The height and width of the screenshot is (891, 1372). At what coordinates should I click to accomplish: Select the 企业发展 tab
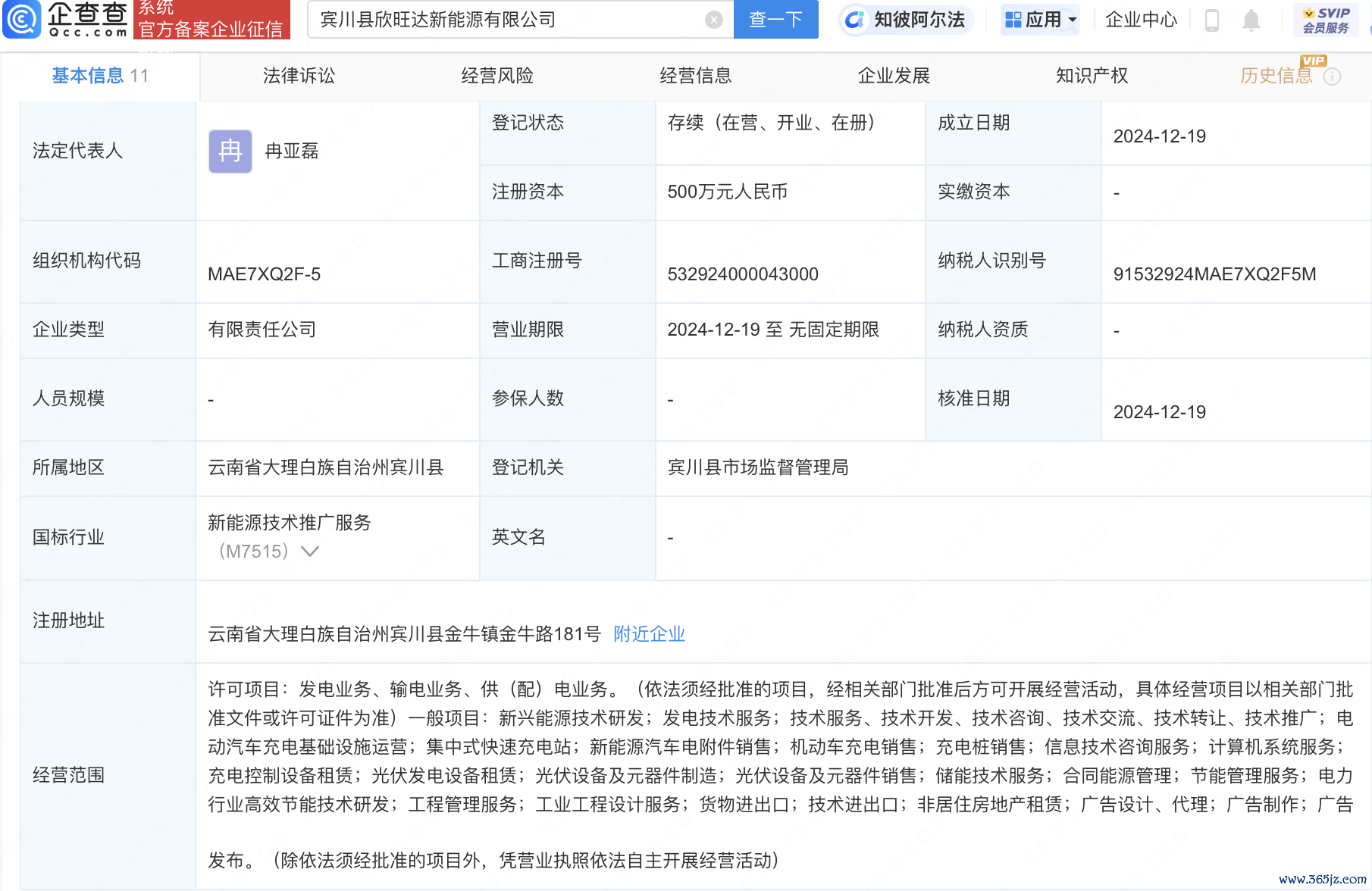[894, 76]
